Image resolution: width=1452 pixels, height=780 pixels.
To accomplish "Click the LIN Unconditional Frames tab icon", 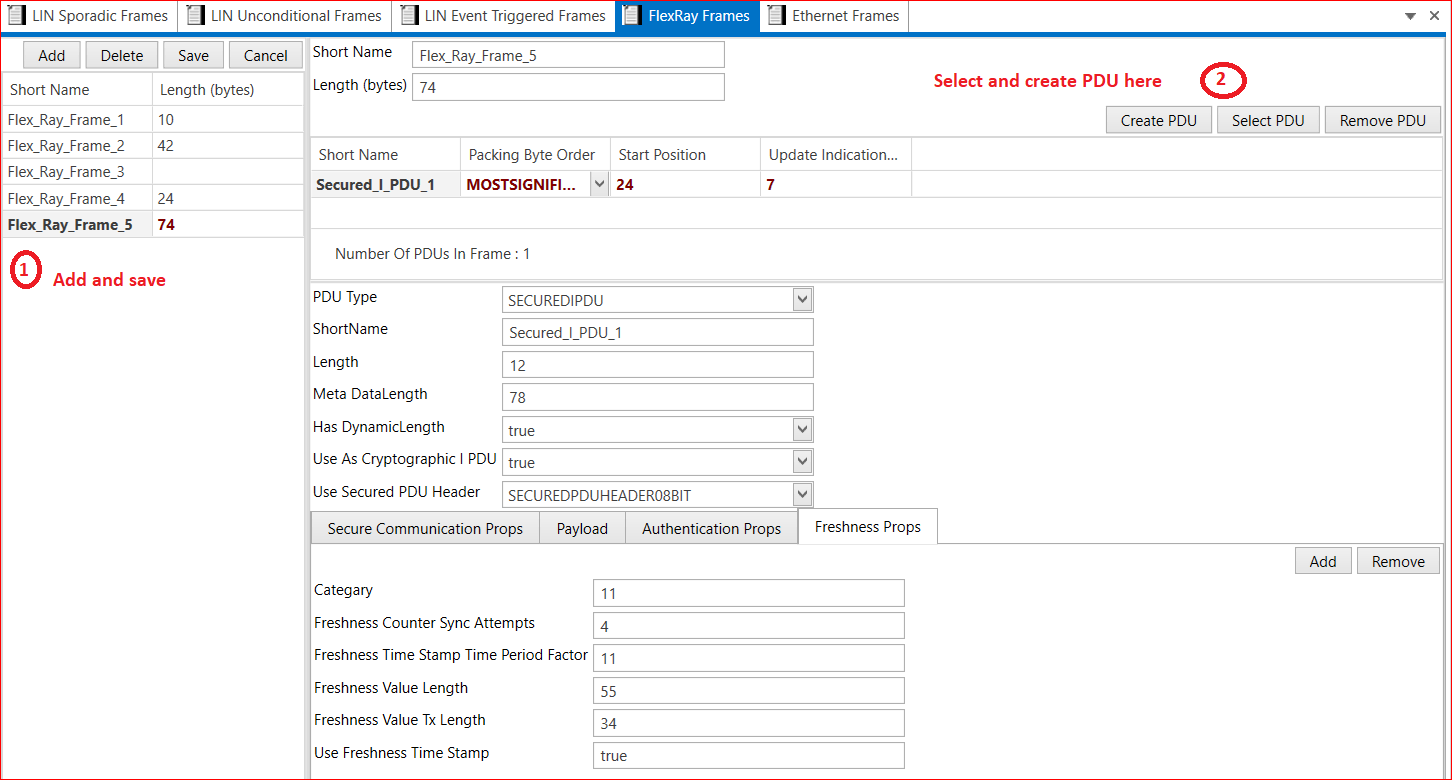I will 195,15.
